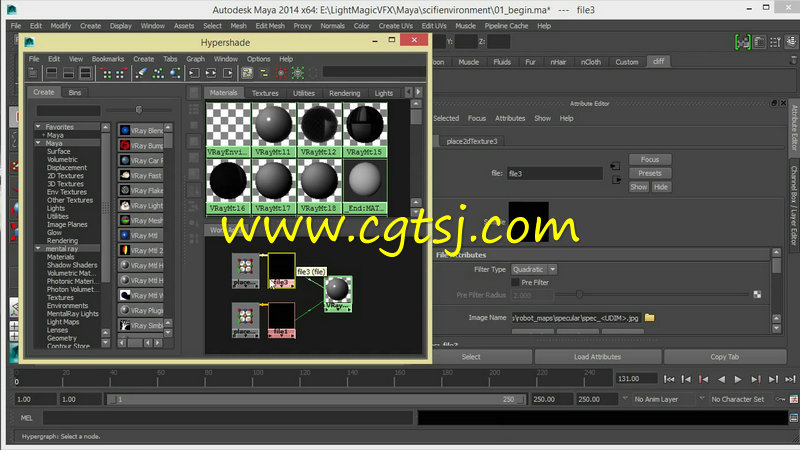The image size is (800, 450).
Task: Open the Bins tab
Action: (74, 92)
